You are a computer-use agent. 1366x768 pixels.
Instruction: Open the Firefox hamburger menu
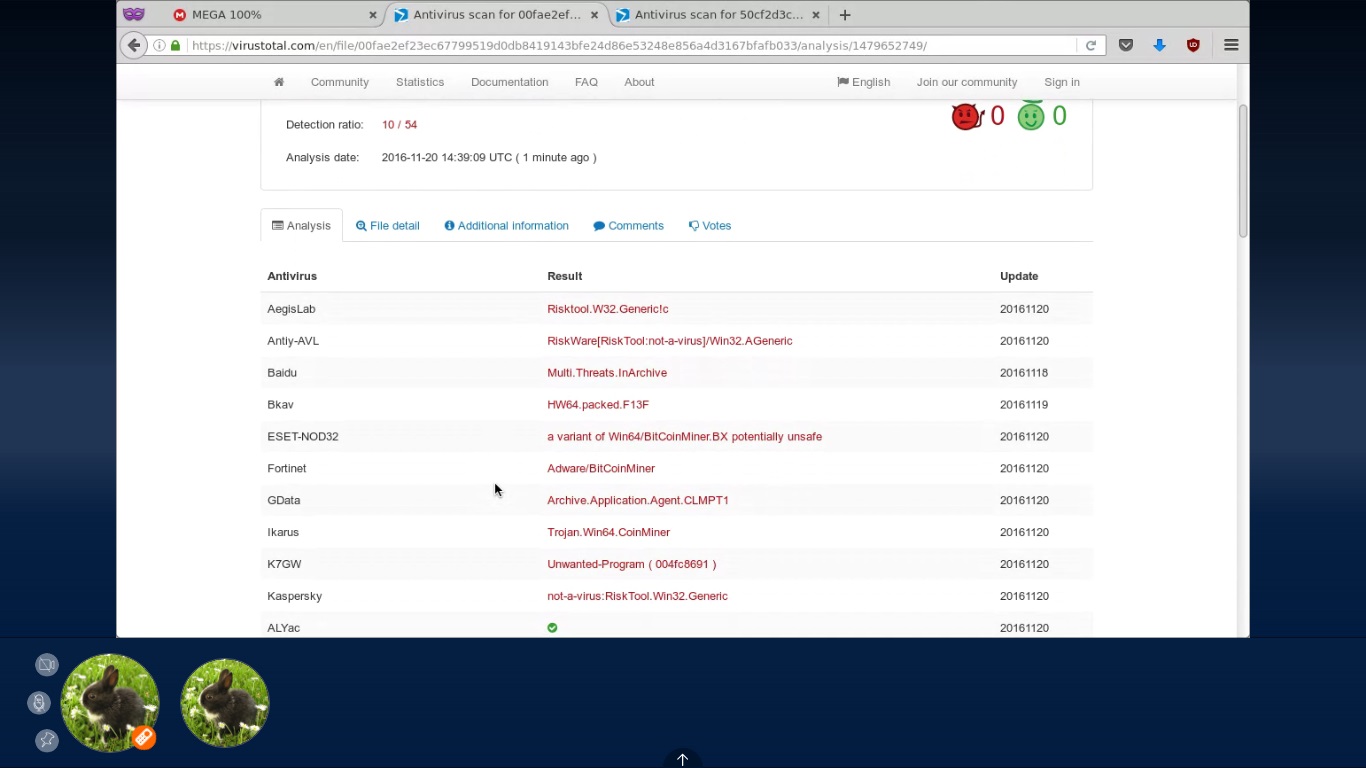(1231, 45)
